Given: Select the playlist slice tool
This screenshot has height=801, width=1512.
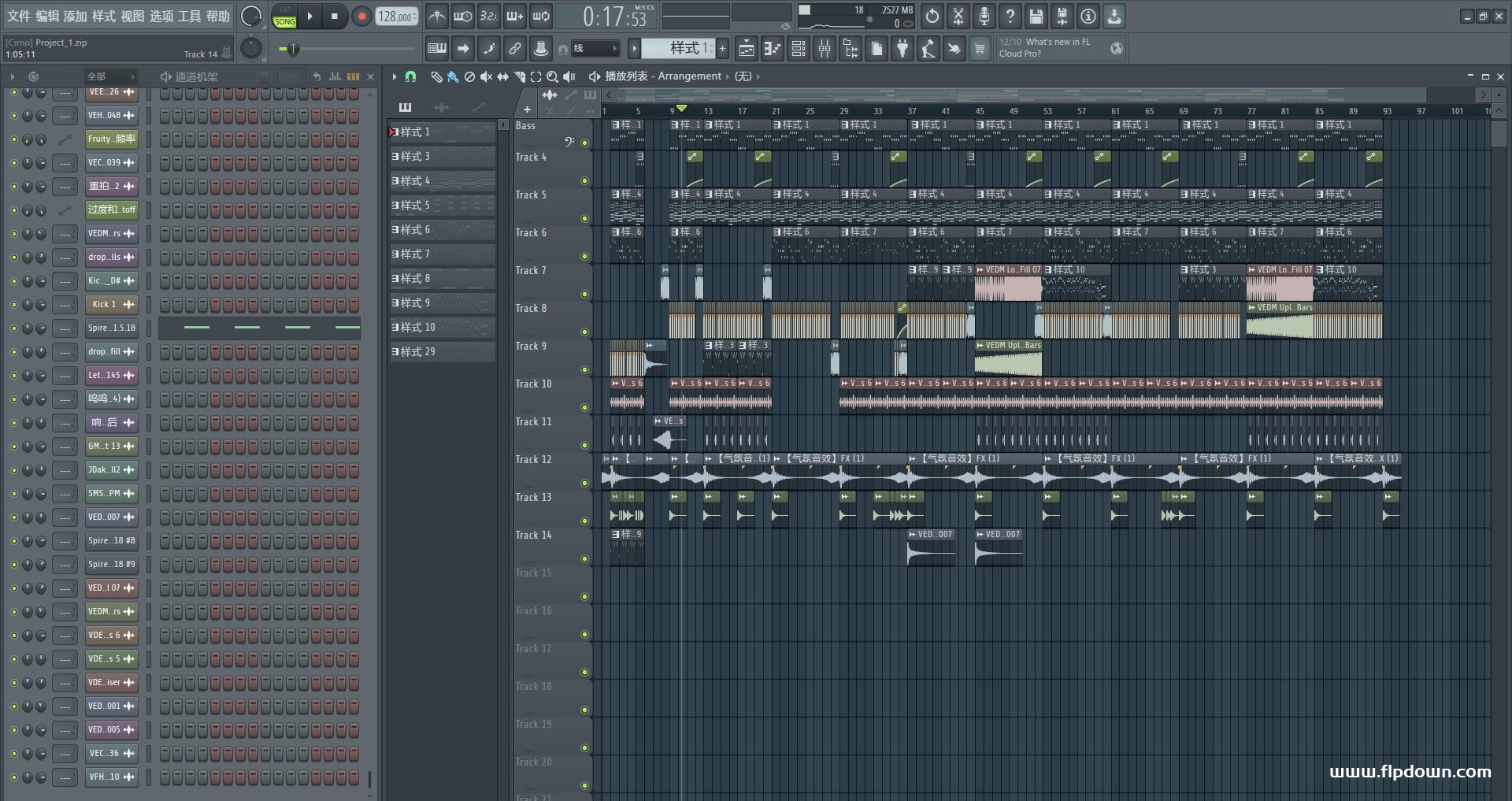Looking at the screenshot, I should pyautogui.click(x=519, y=76).
